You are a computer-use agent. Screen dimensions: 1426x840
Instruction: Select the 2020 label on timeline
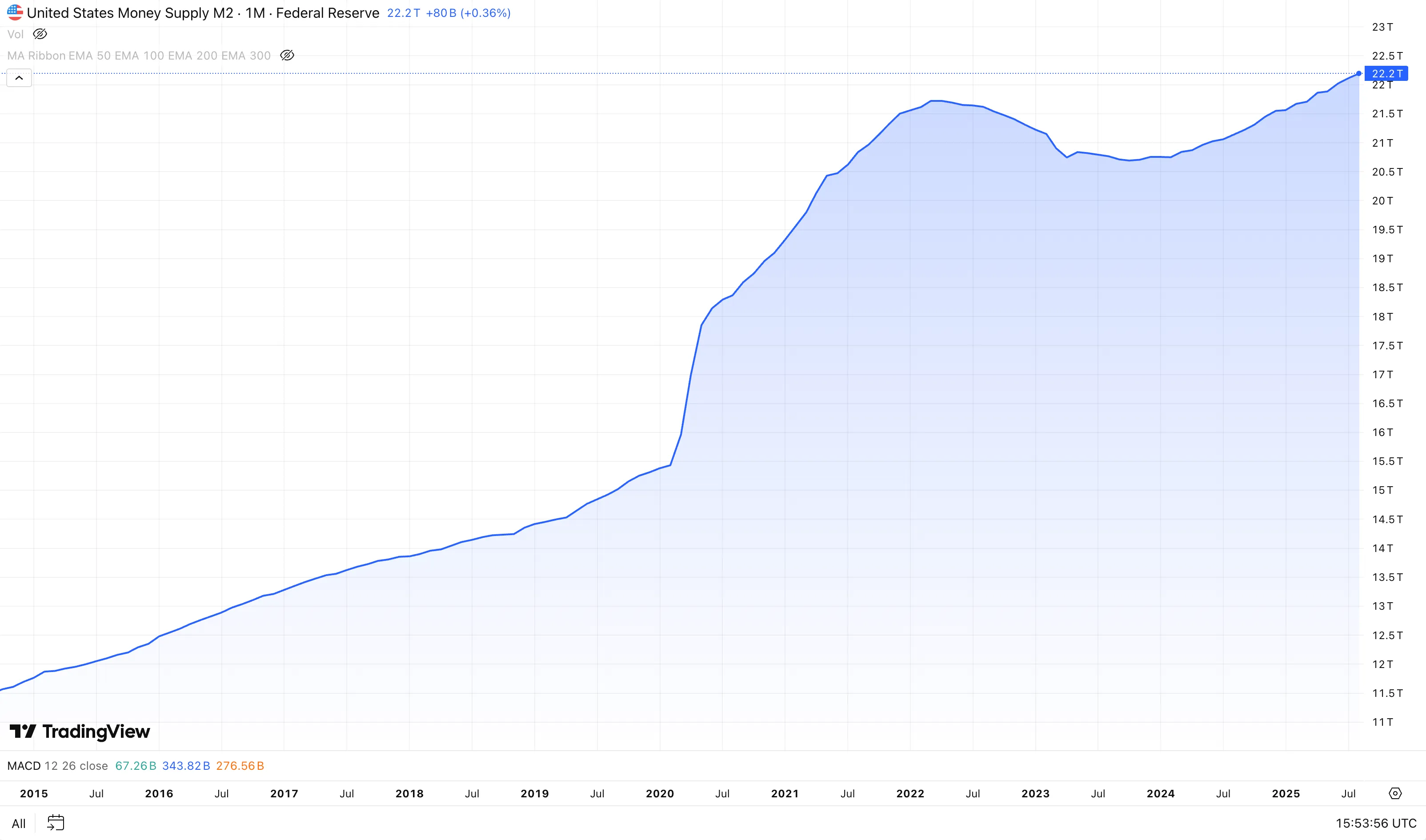coord(660,794)
